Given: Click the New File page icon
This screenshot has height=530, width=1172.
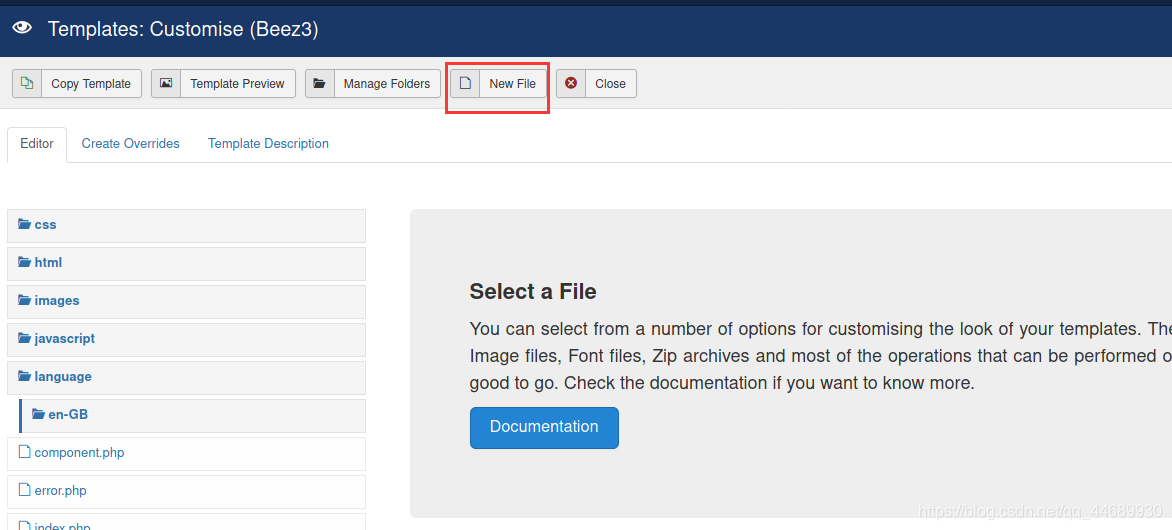Looking at the screenshot, I should 465,84.
